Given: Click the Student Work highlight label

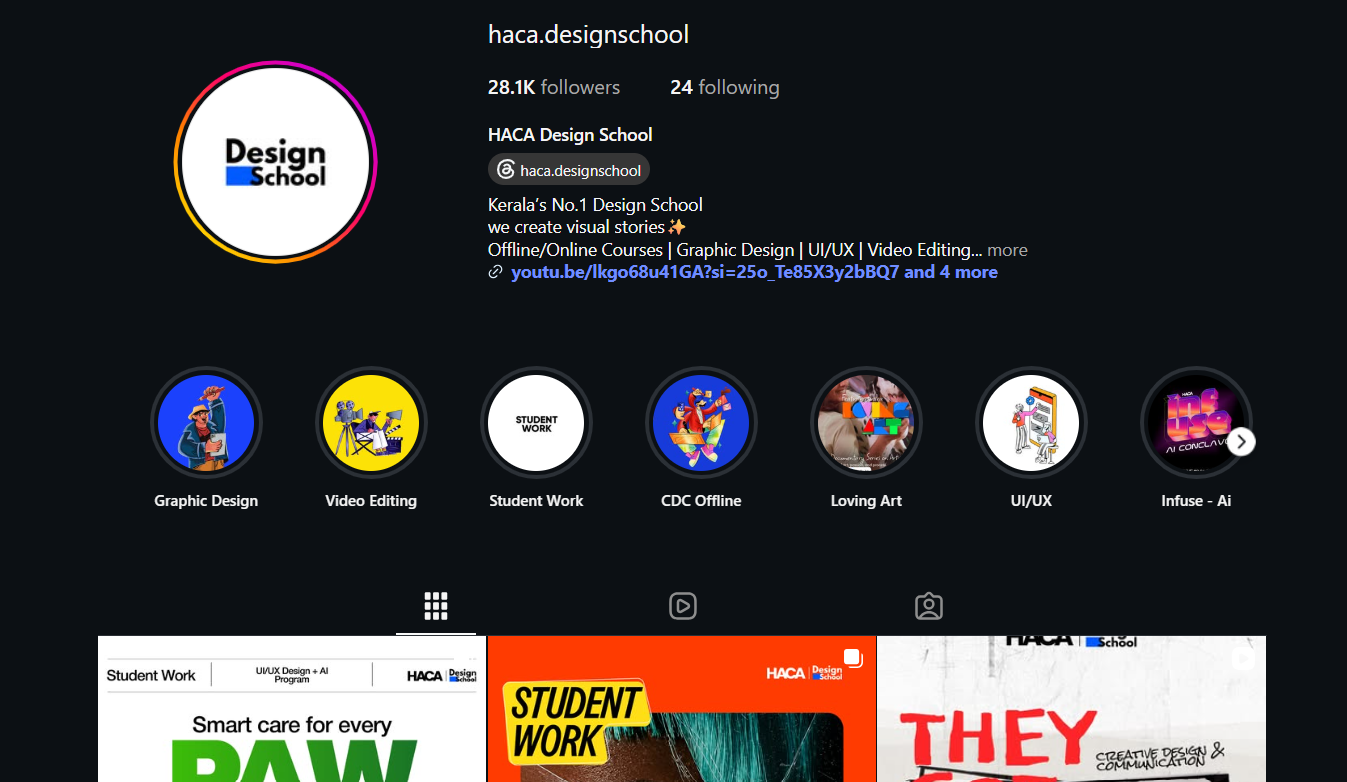Looking at the screenshot, I should [x=536, y=501].
